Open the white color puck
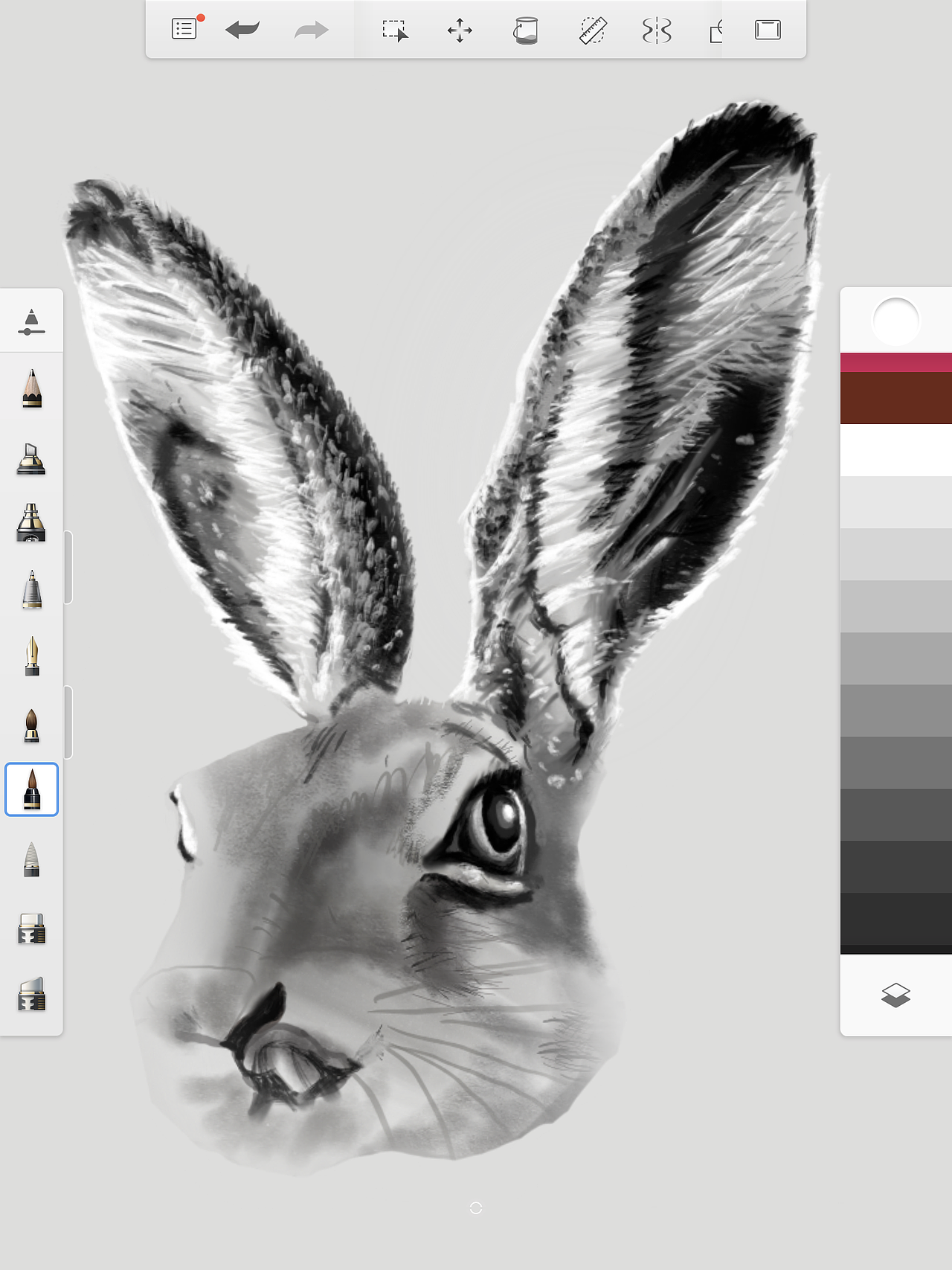Screen dimensions: 952x1270 pos(895,321)
